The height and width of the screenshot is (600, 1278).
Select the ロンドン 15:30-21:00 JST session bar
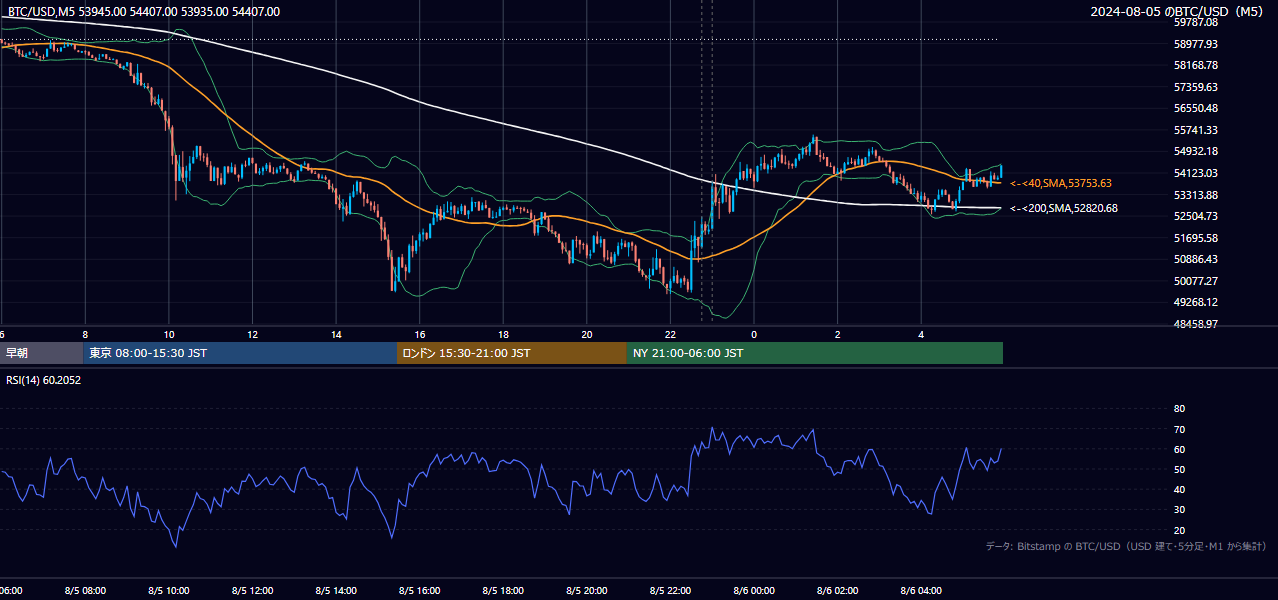coord(512,353)
